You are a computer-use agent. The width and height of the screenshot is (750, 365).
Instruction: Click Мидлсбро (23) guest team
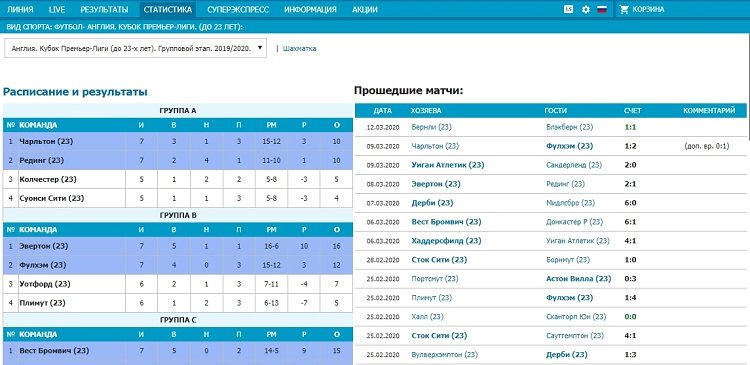(x=571, y=203)
